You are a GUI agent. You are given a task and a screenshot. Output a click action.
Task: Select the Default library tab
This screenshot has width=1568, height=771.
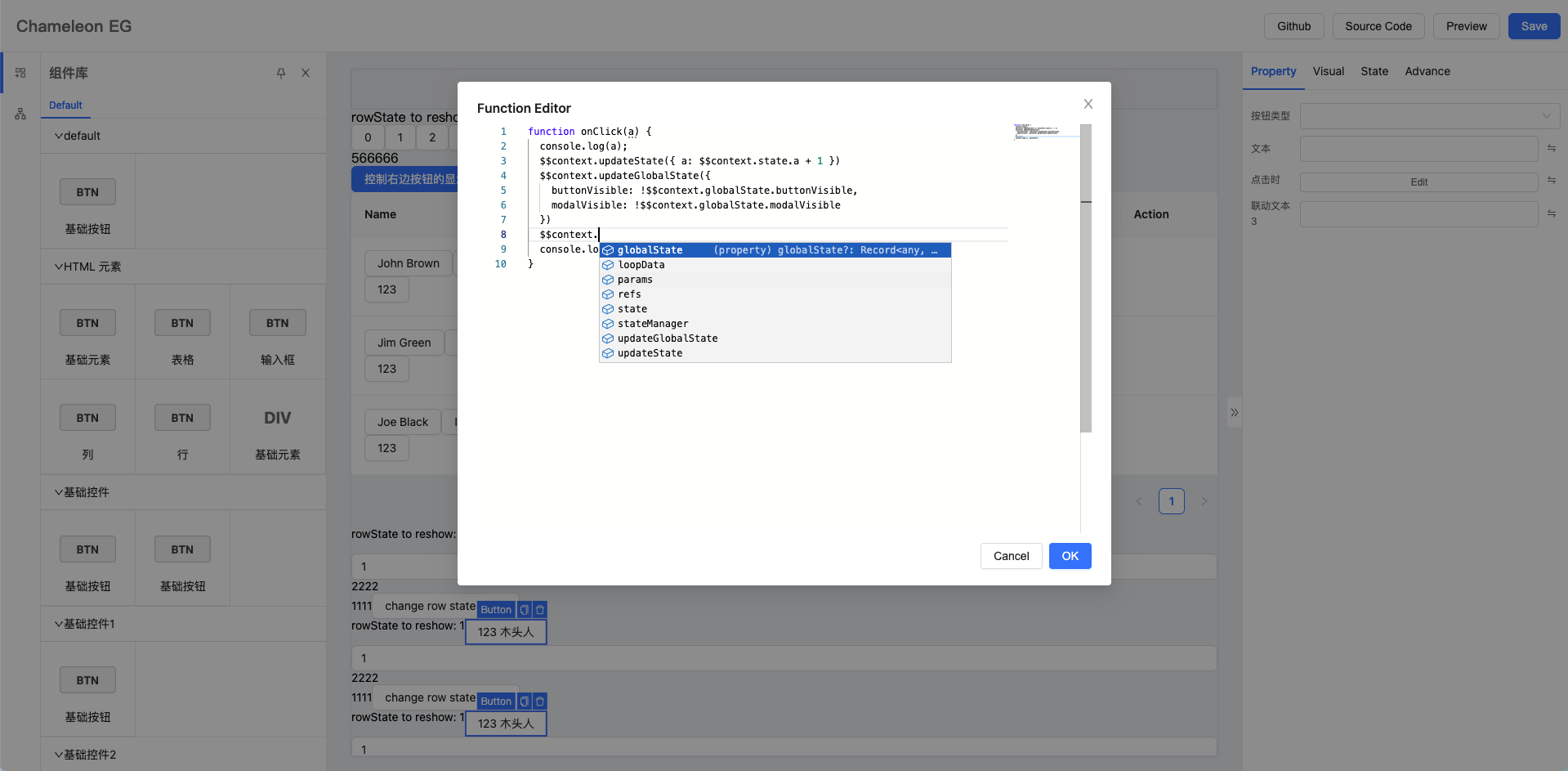(65, 105)
